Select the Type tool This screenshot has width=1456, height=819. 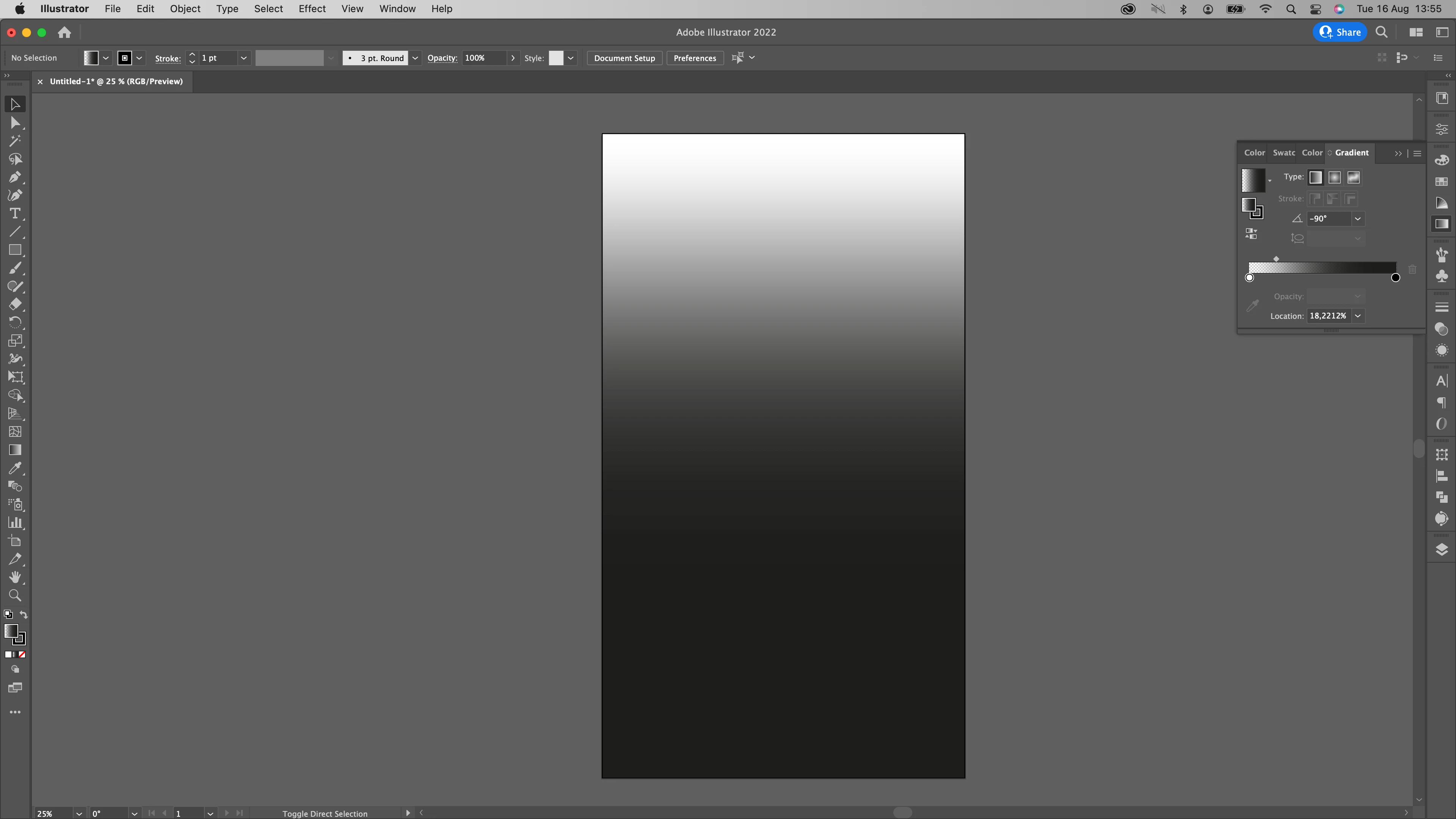[x=15, y=213]
